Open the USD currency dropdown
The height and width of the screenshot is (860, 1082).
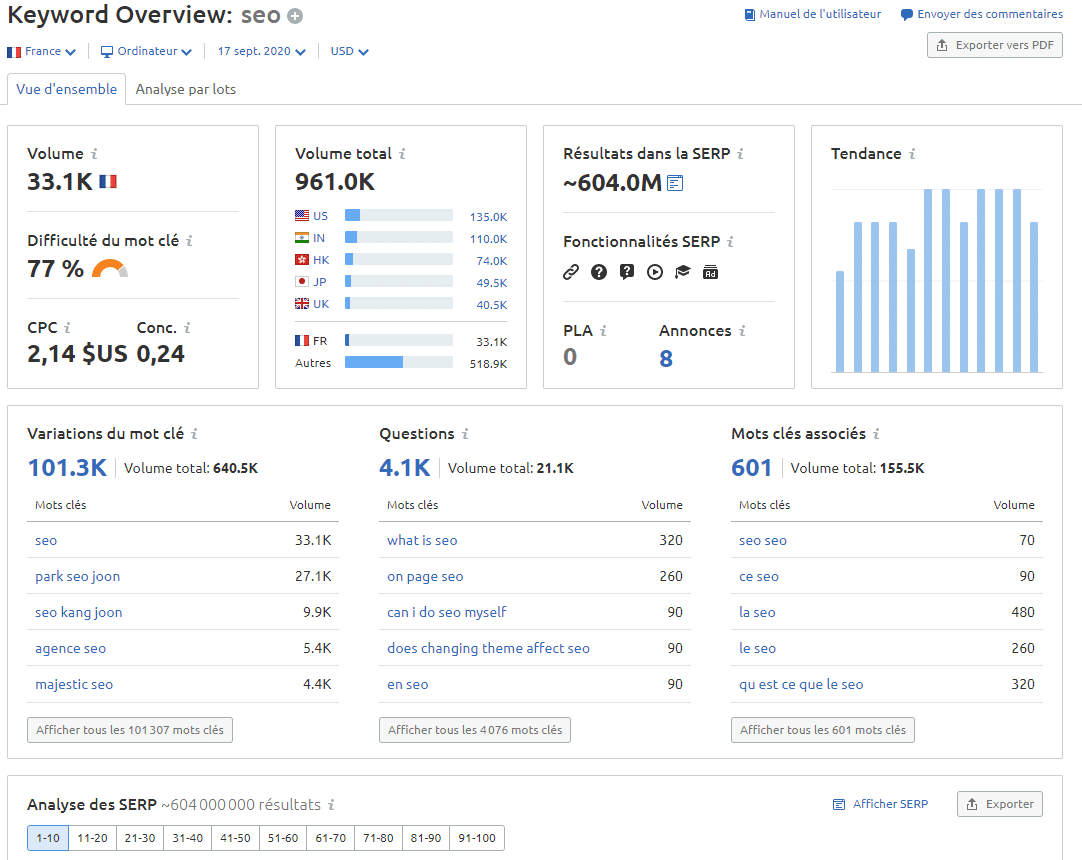350,52
